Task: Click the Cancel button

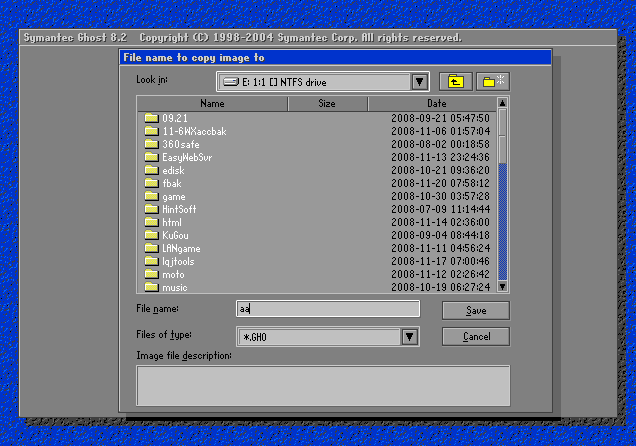Action: (x=476, y=337)
